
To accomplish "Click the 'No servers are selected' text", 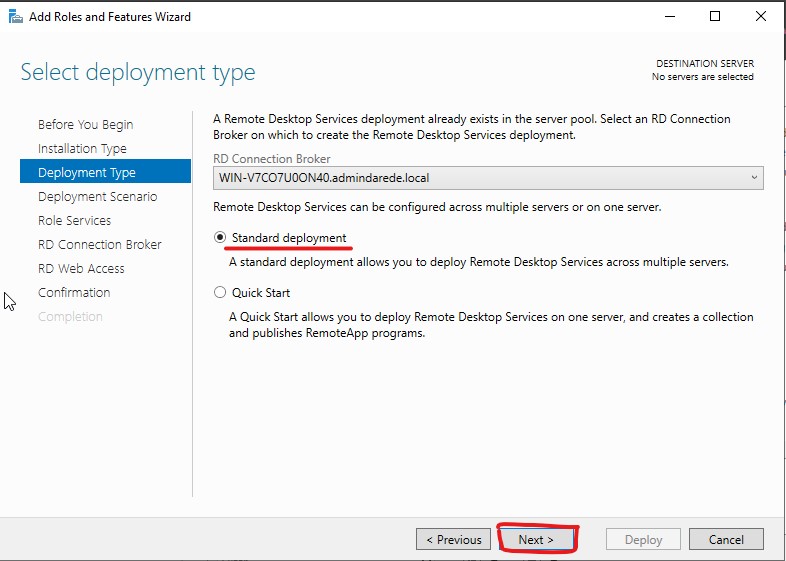I will coord(703,77).
